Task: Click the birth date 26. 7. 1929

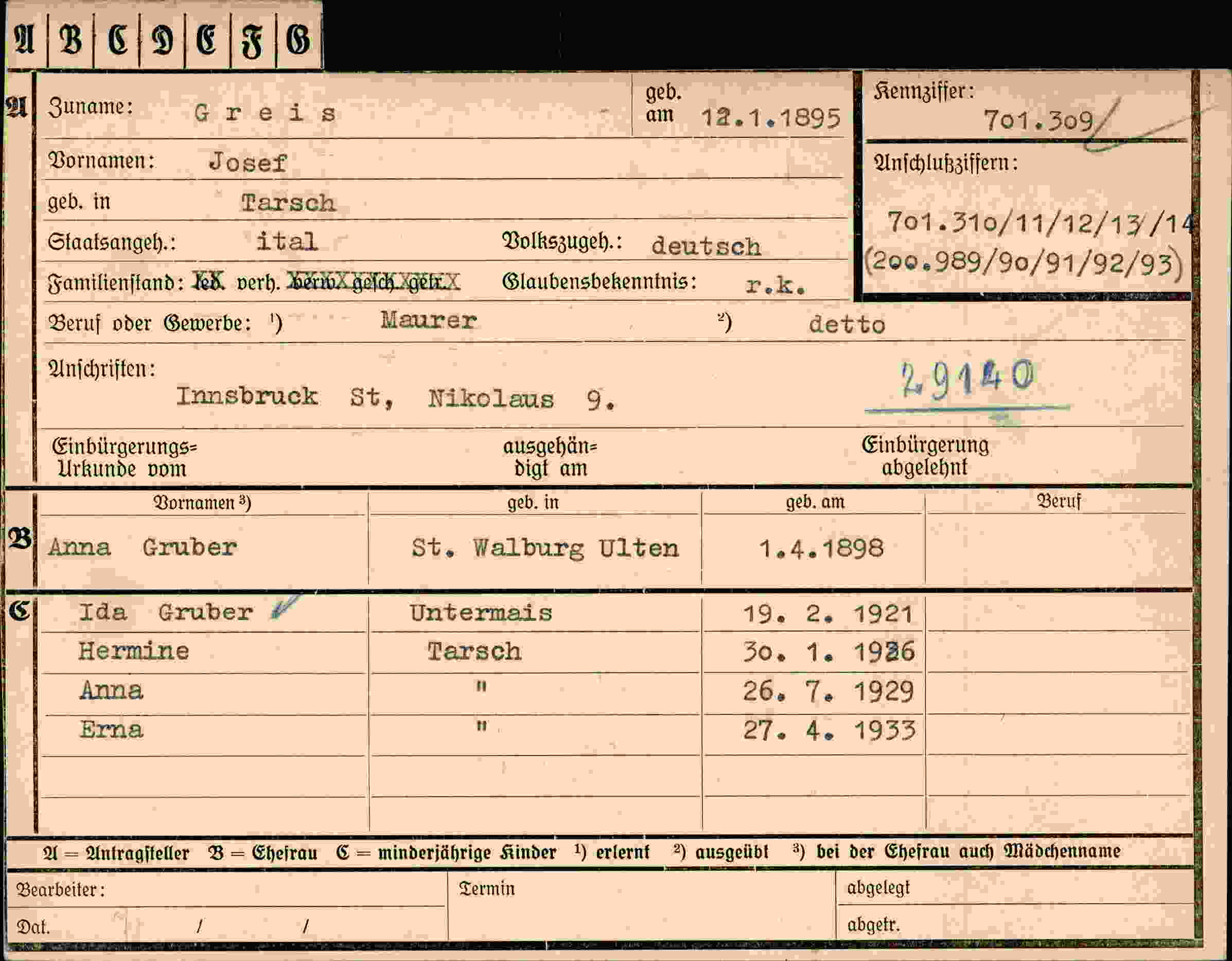Action: click(x=828, y=691)
